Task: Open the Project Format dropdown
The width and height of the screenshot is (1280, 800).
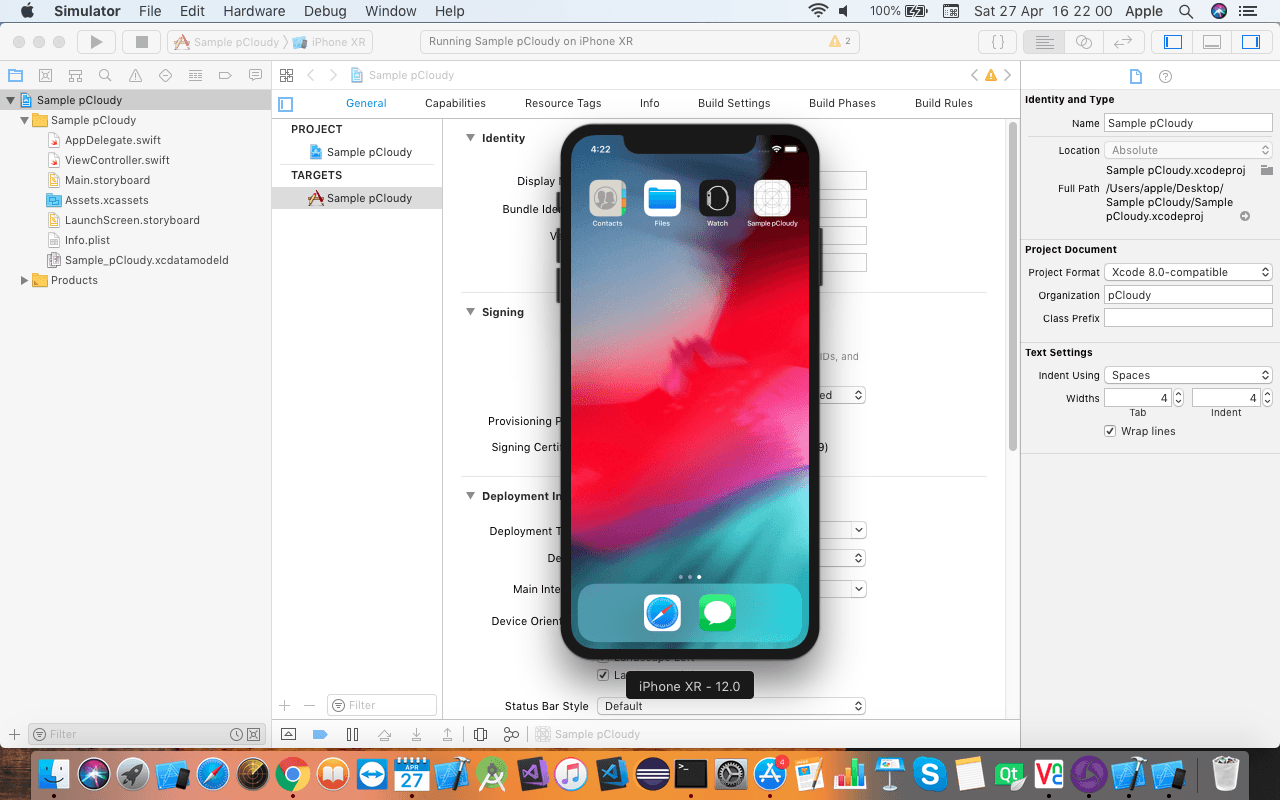Action: pos(1188,272)
